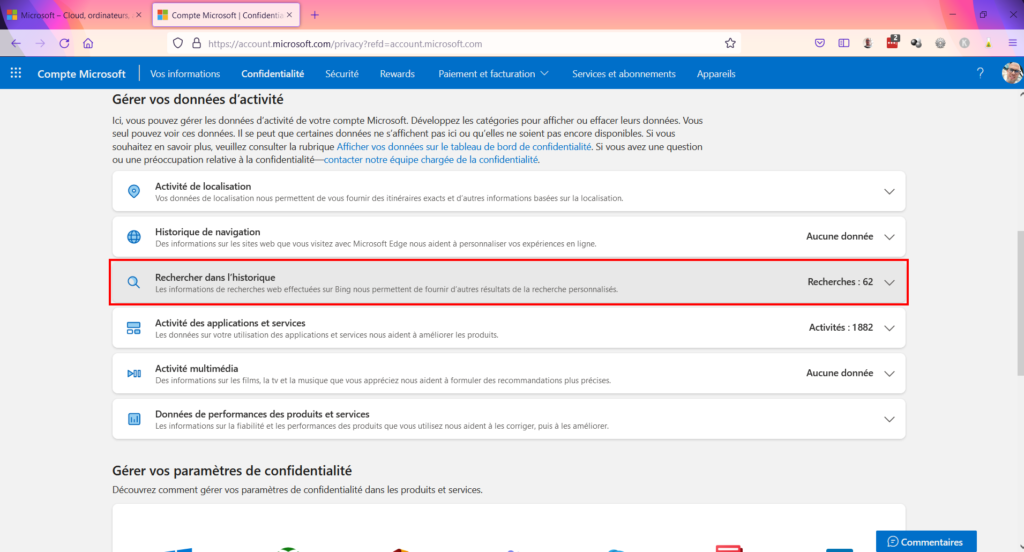
Task: Select the Confidentialité menu item
Action: [272, 74]
